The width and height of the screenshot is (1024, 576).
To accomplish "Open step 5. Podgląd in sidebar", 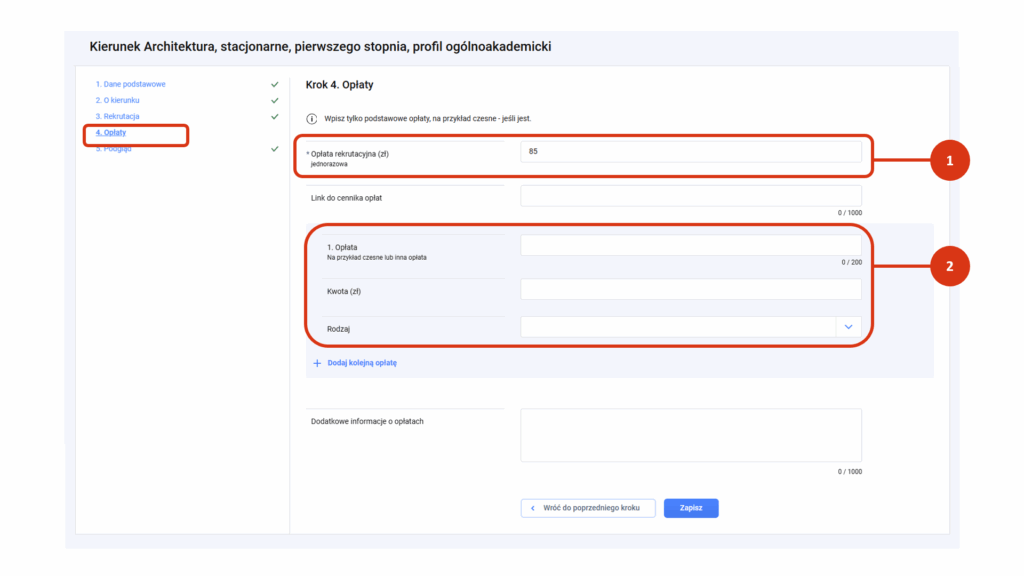I will (x=113, y=149).
